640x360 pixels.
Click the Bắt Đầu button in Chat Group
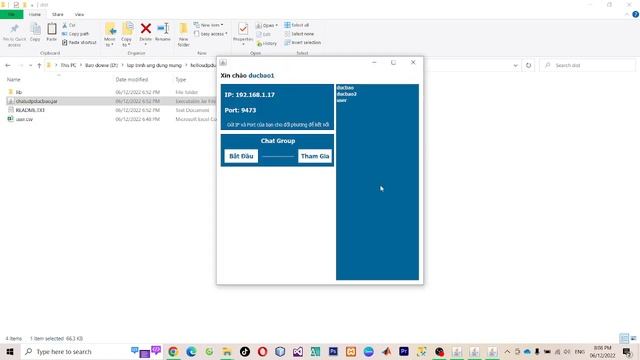(241, 156)
